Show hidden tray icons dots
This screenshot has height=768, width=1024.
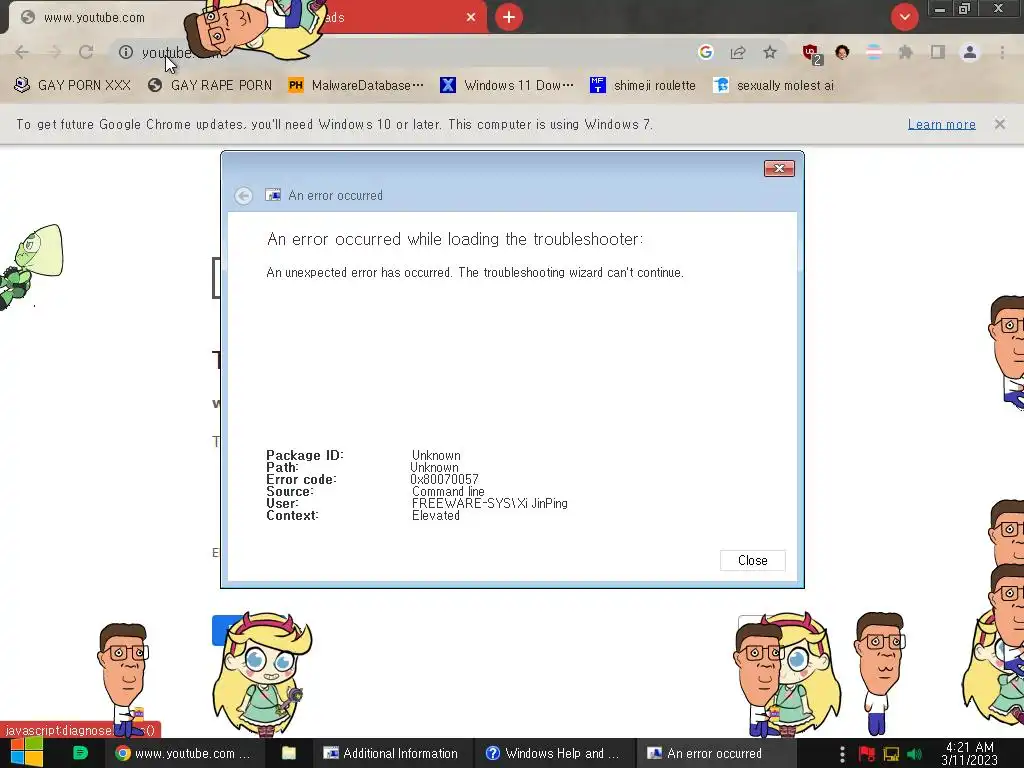(x=842, y=754)
